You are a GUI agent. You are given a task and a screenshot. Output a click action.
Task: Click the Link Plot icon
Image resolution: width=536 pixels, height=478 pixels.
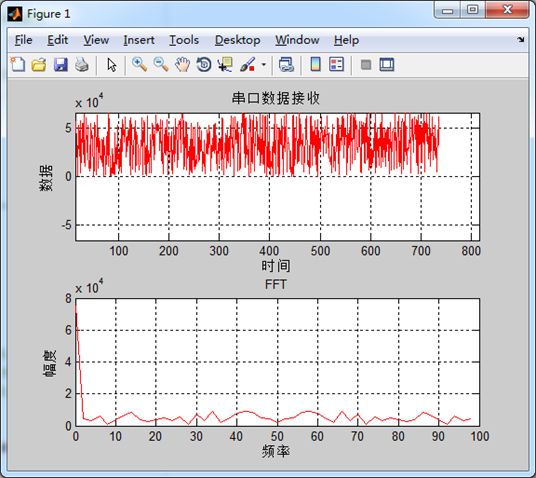[x=286, y=64]
